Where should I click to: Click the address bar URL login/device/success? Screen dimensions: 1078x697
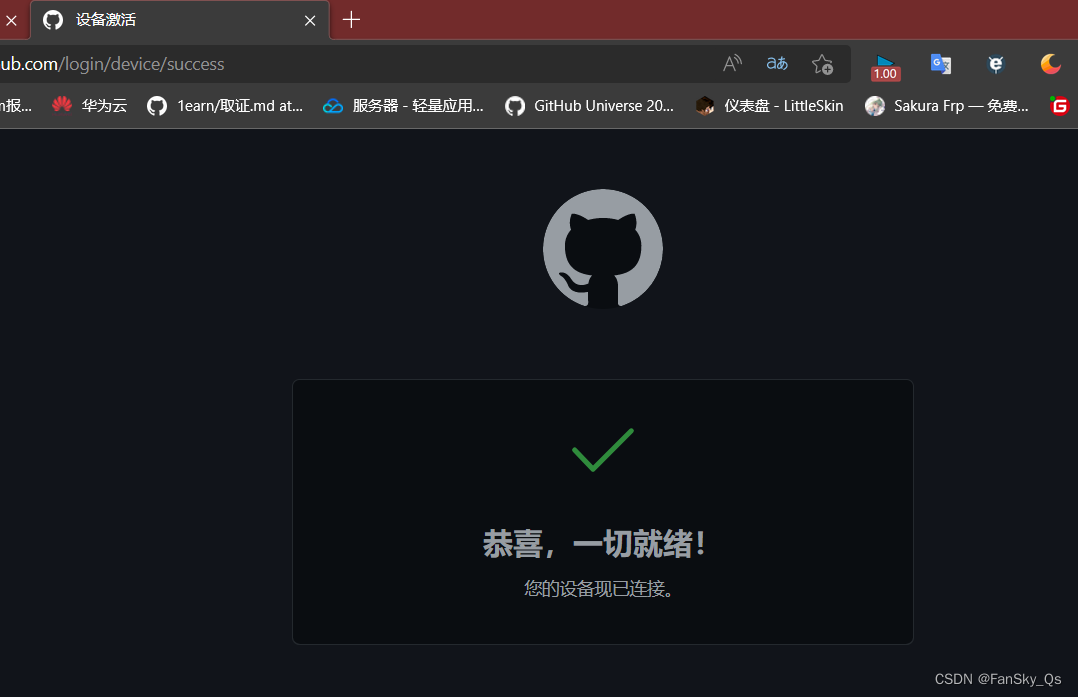pos(112,64)
